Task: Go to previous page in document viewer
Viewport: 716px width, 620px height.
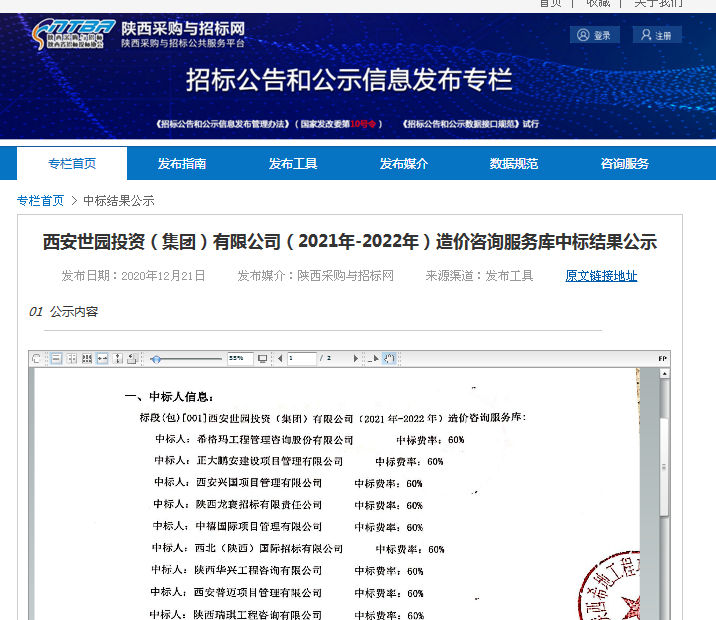Action: click(280, 358)
